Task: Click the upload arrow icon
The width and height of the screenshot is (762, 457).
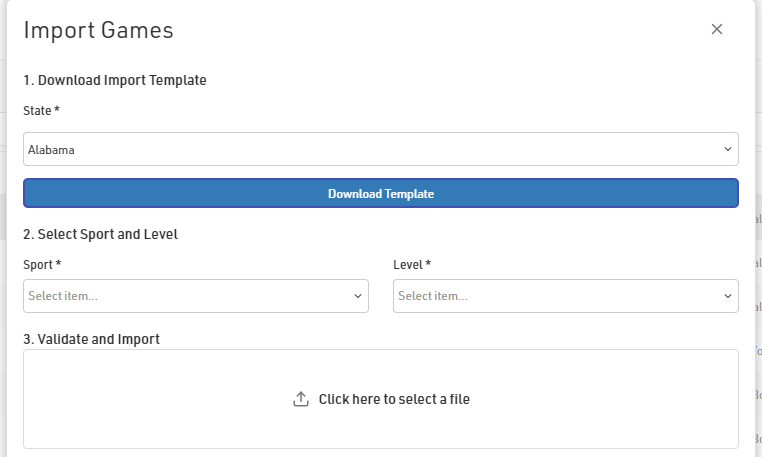Action: point(301,399)
